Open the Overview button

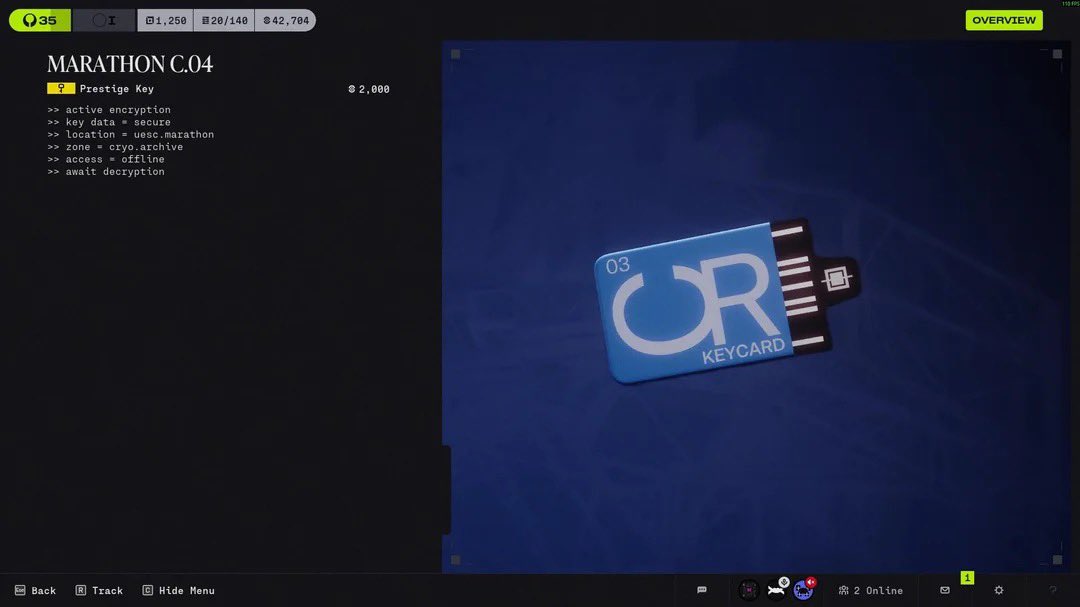(1004, 20)
